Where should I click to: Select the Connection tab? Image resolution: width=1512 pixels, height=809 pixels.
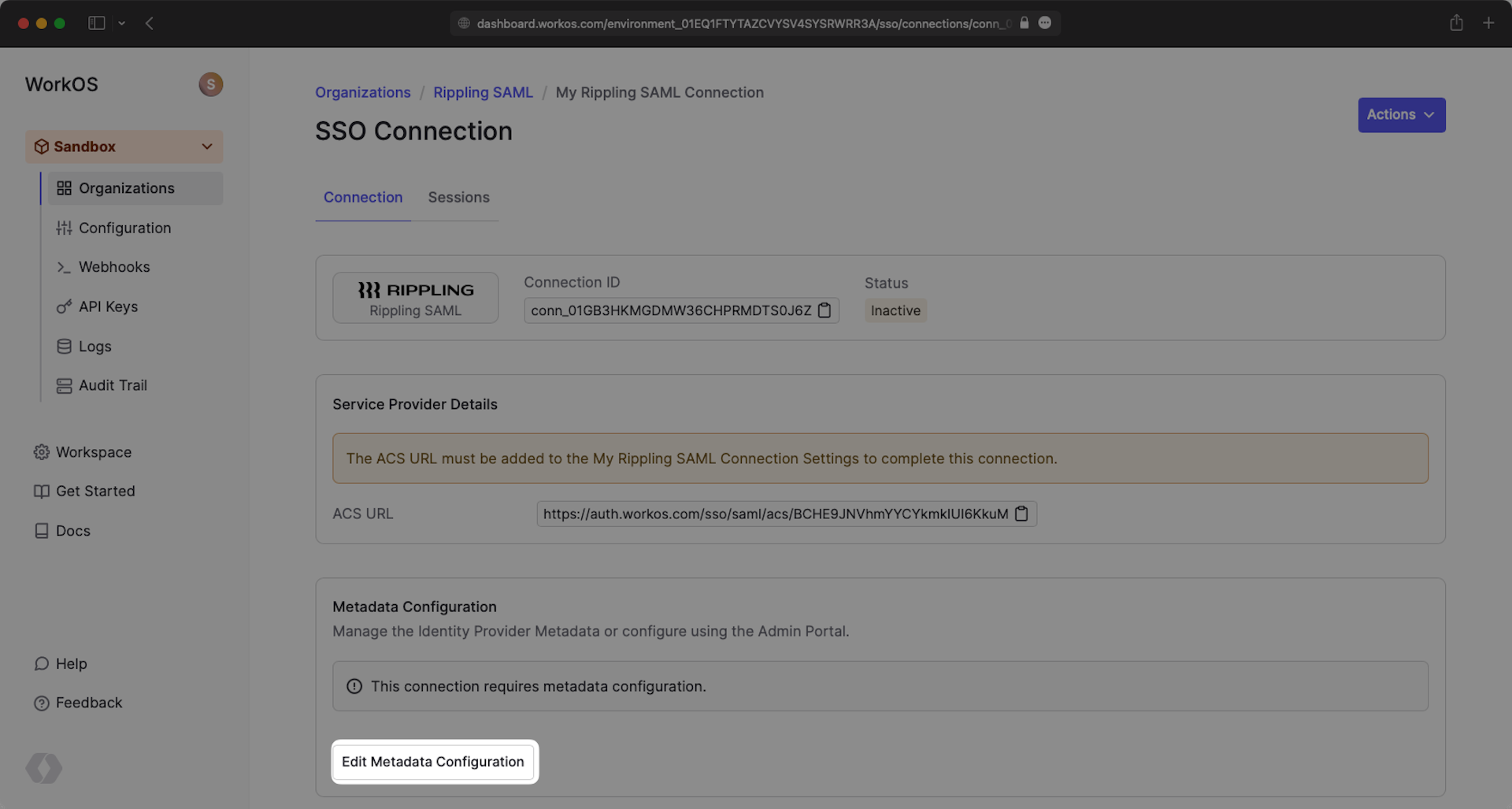pos(362,198)
